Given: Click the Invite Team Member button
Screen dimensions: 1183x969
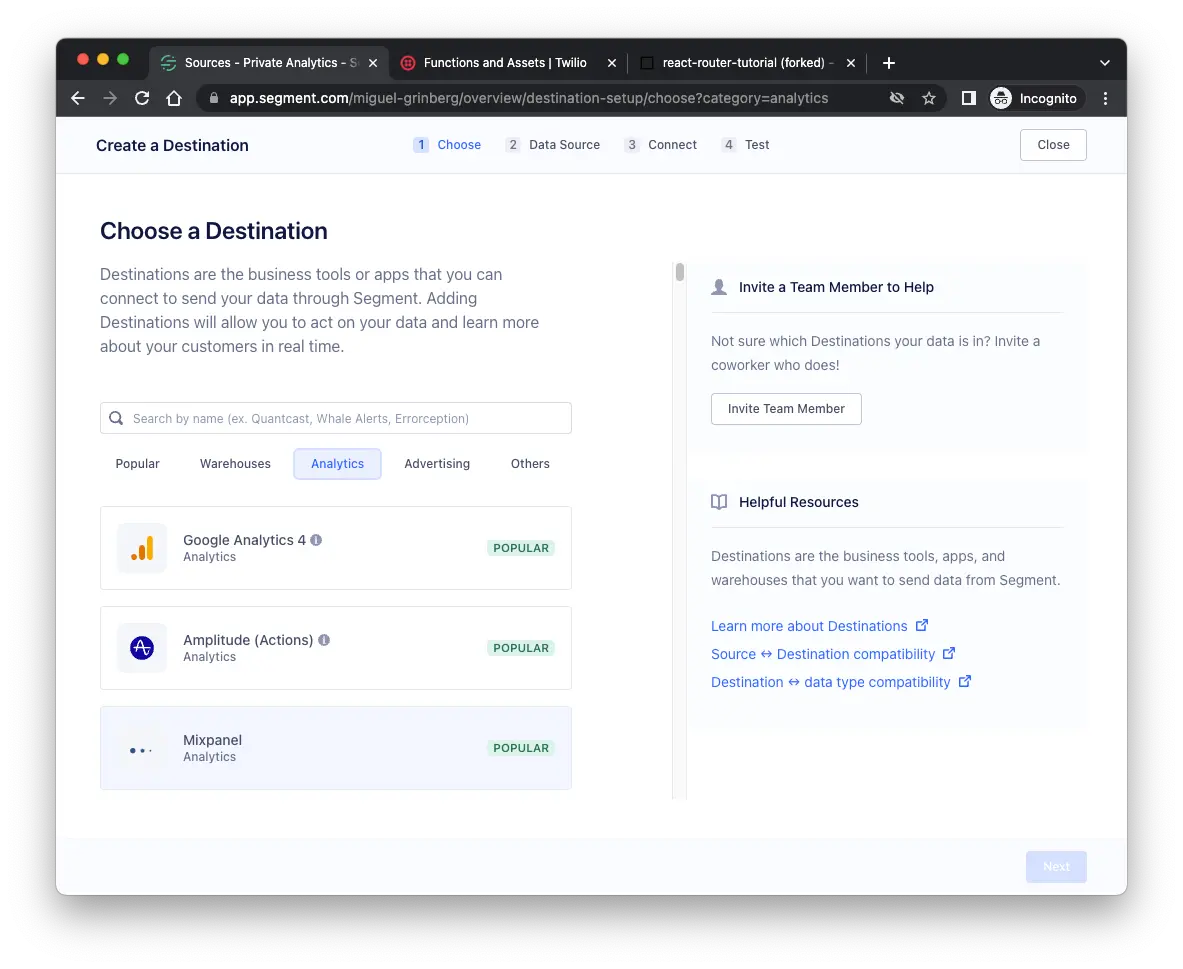Looking at the screenshot, I should [786, 409].
